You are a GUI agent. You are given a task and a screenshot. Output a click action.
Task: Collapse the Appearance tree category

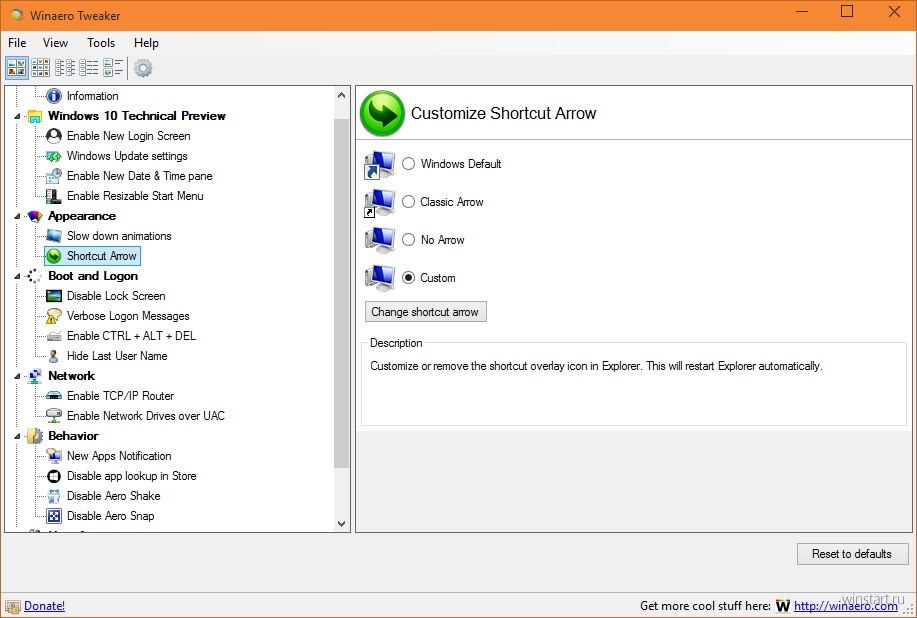[x=17, y=216]
